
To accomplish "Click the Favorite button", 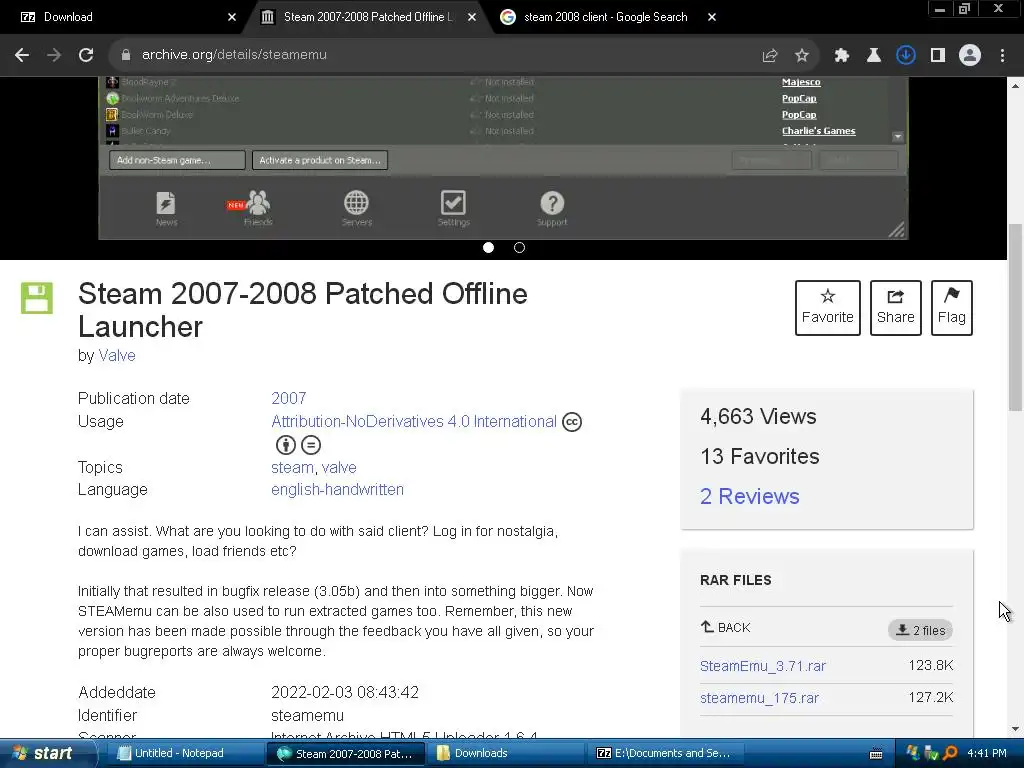I will click(827, 308).
